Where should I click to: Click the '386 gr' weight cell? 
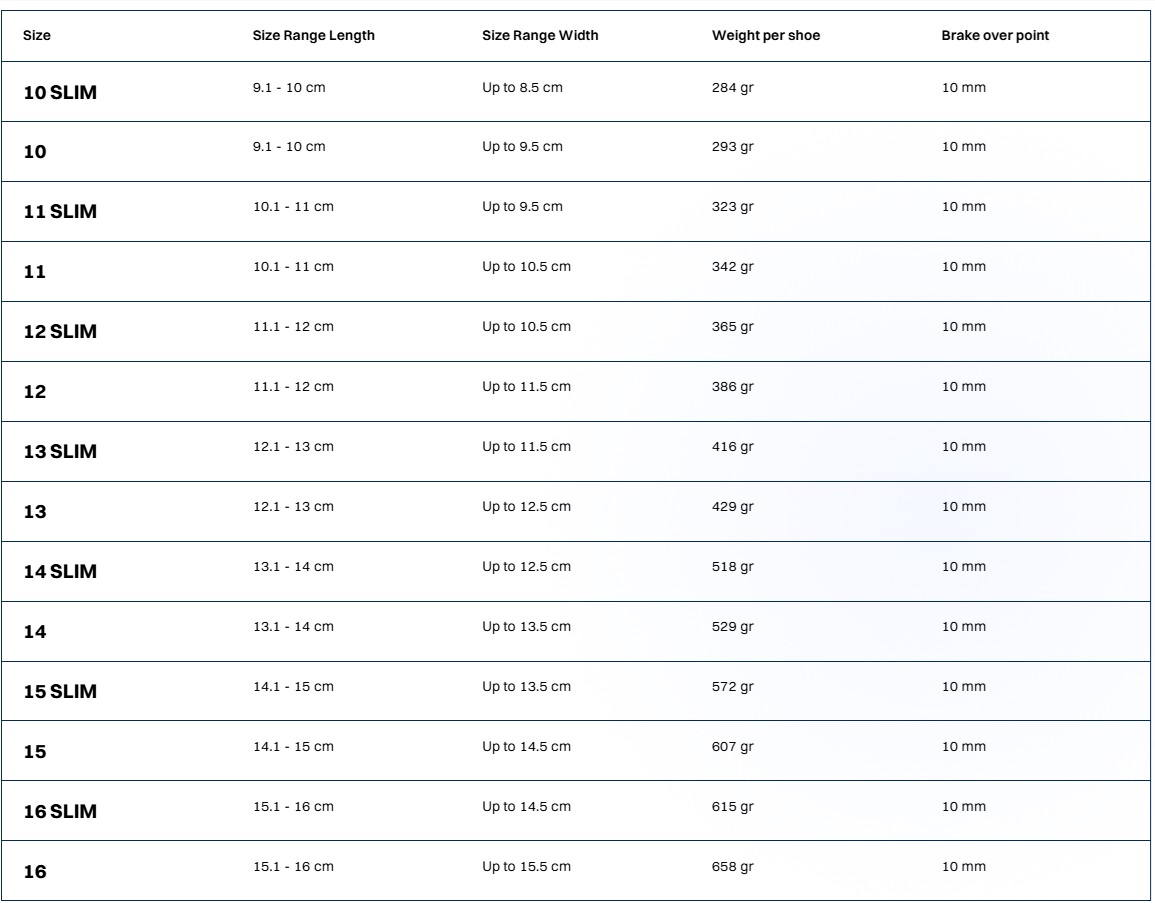point(732,387)
